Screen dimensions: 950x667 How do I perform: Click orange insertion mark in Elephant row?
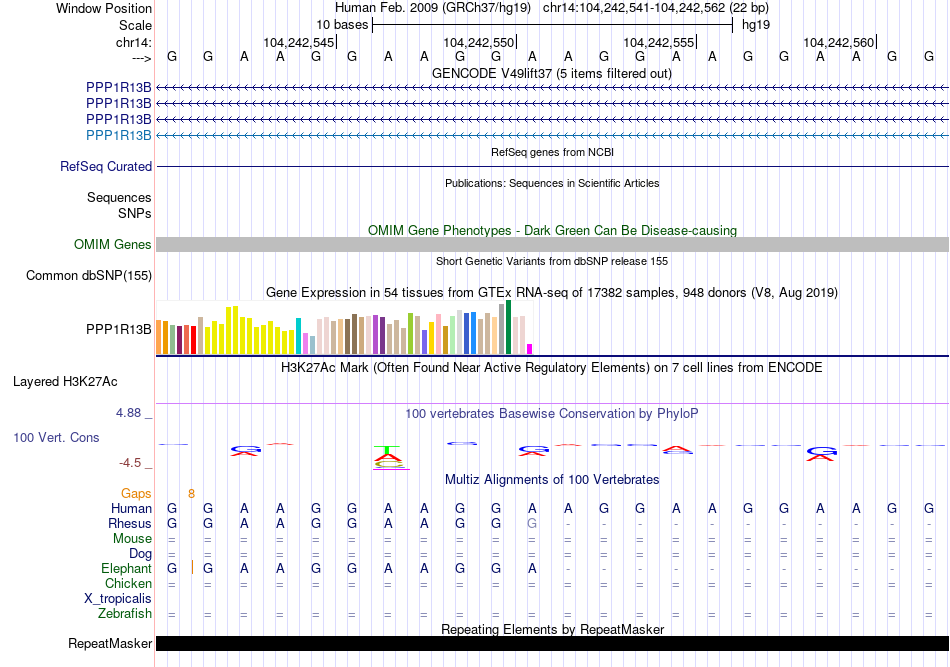tap(192, 568)
